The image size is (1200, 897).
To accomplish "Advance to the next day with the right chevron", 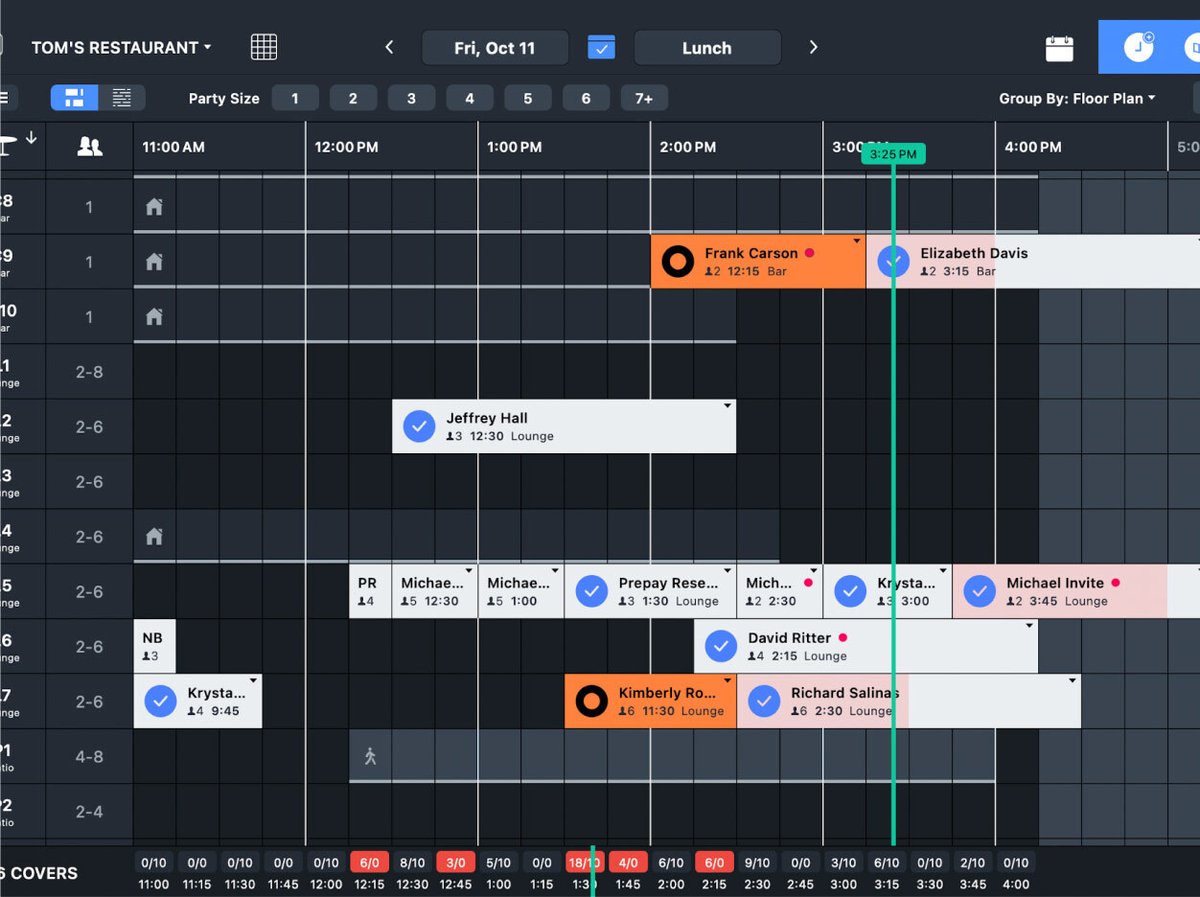I will (x=812, y=46).
